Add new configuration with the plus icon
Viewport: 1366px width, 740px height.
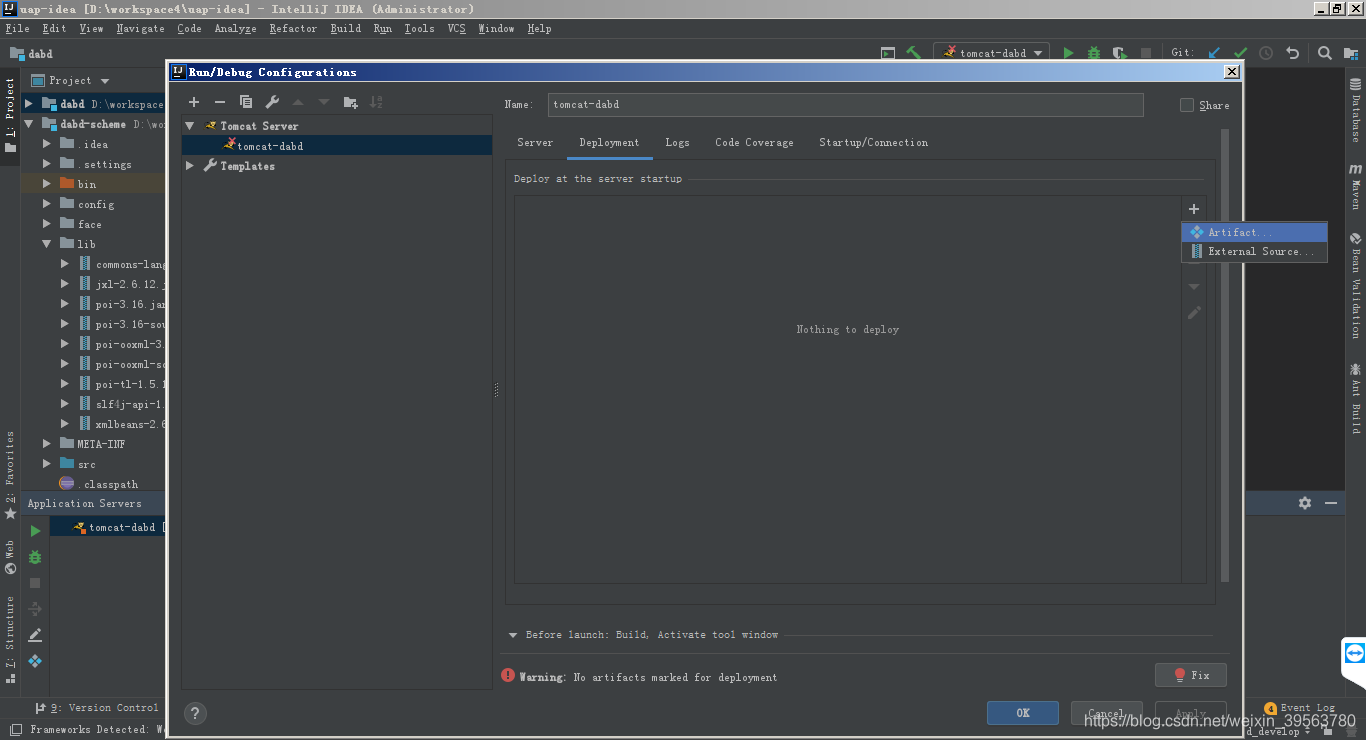[x=194, y=102]
